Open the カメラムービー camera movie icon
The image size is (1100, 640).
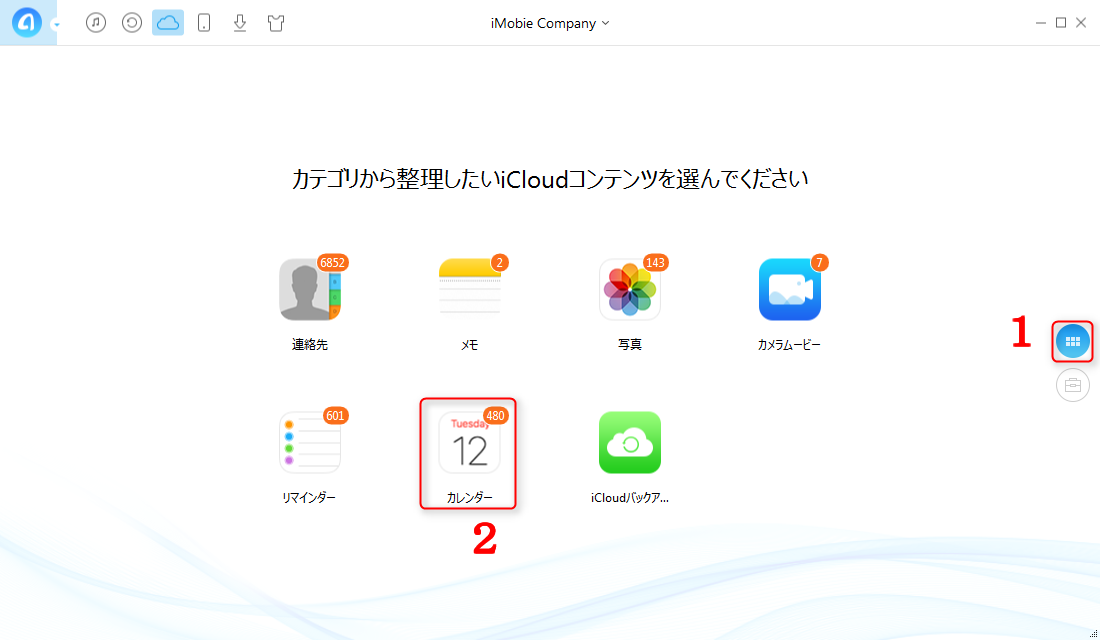pyautogui.click(x=789, y=289)
